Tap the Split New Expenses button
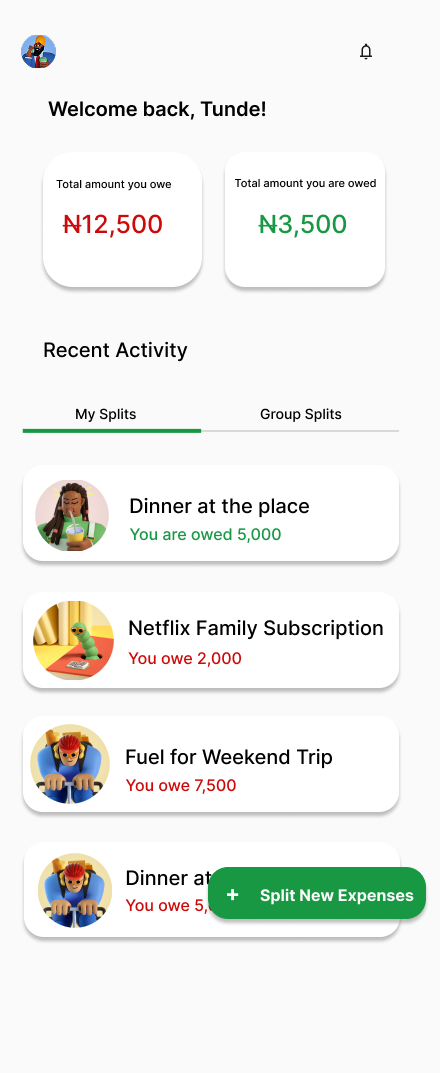Screen dimensions: 440x1073 (317, 893)
